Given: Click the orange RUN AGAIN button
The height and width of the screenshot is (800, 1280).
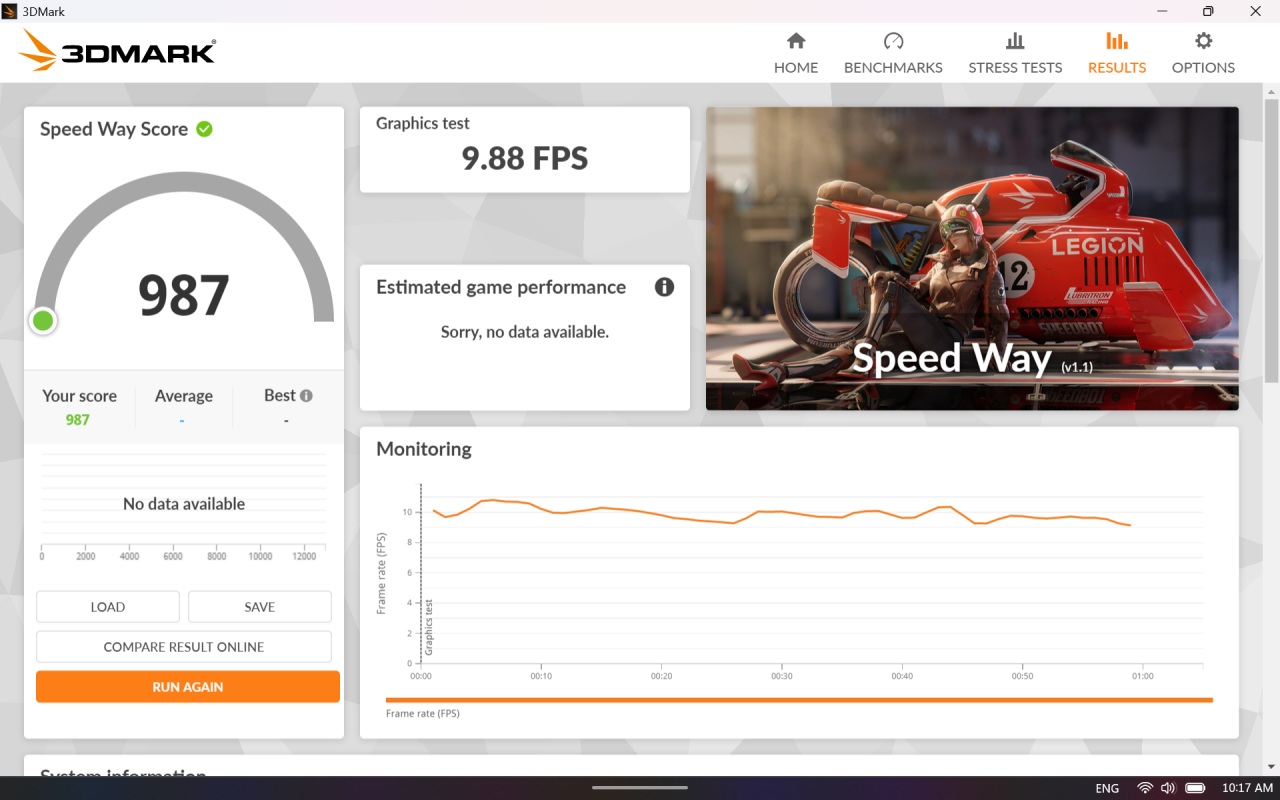Looking at the screenshot, I should [x=188, y=687].
